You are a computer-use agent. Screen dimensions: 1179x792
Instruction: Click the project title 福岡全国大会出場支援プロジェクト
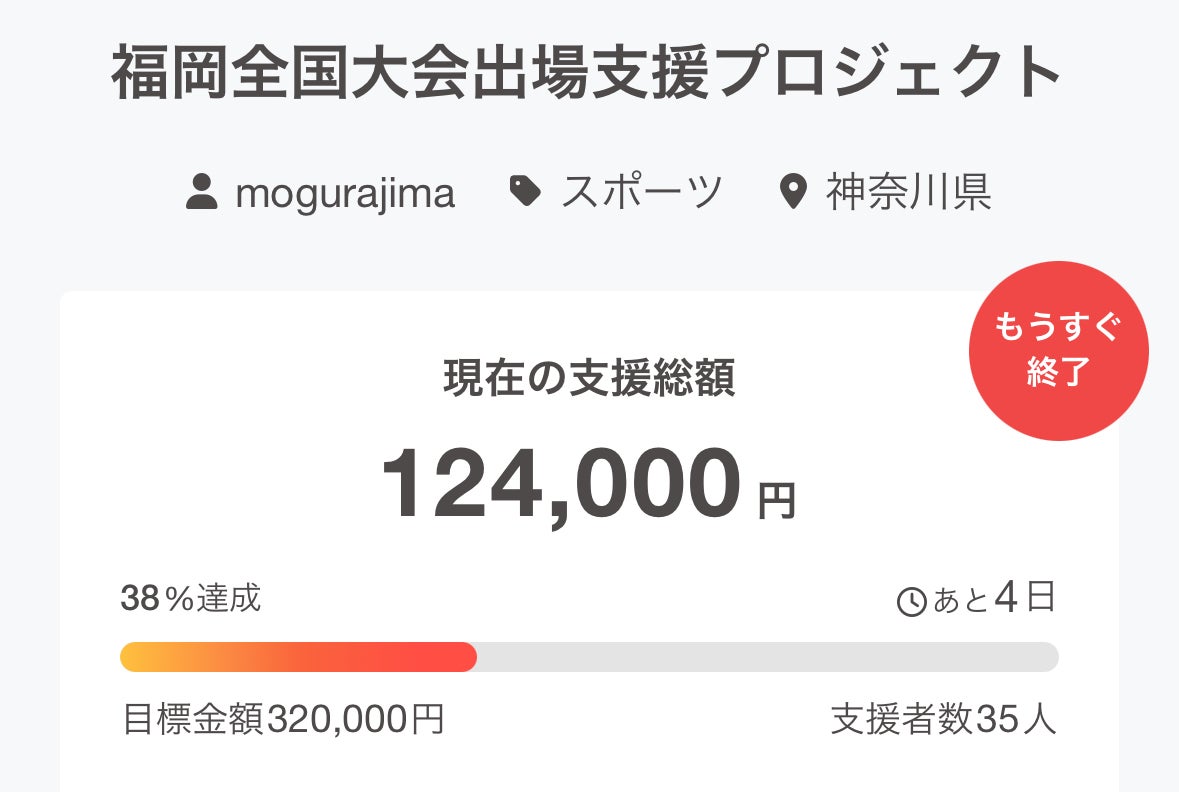coord(587,75)
